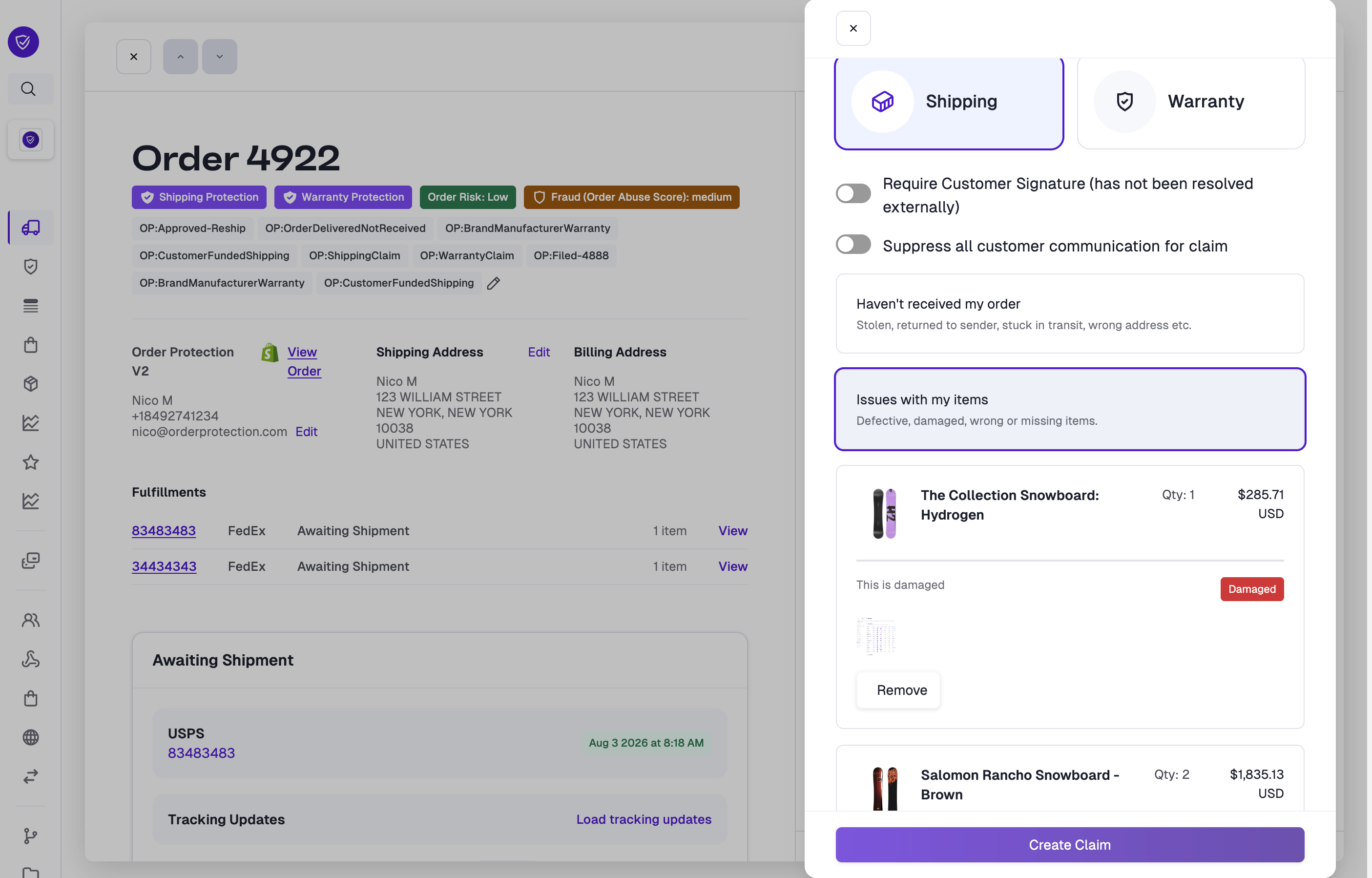Viewport: 1372px width, 878px height.
Task: Edit order tags with the pencil icon
Action: point(494,283)
